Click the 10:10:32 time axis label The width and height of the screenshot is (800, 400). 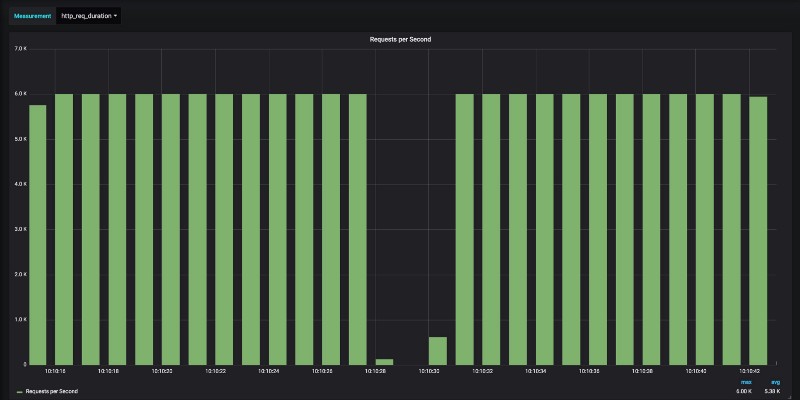[x=482, y=371]
